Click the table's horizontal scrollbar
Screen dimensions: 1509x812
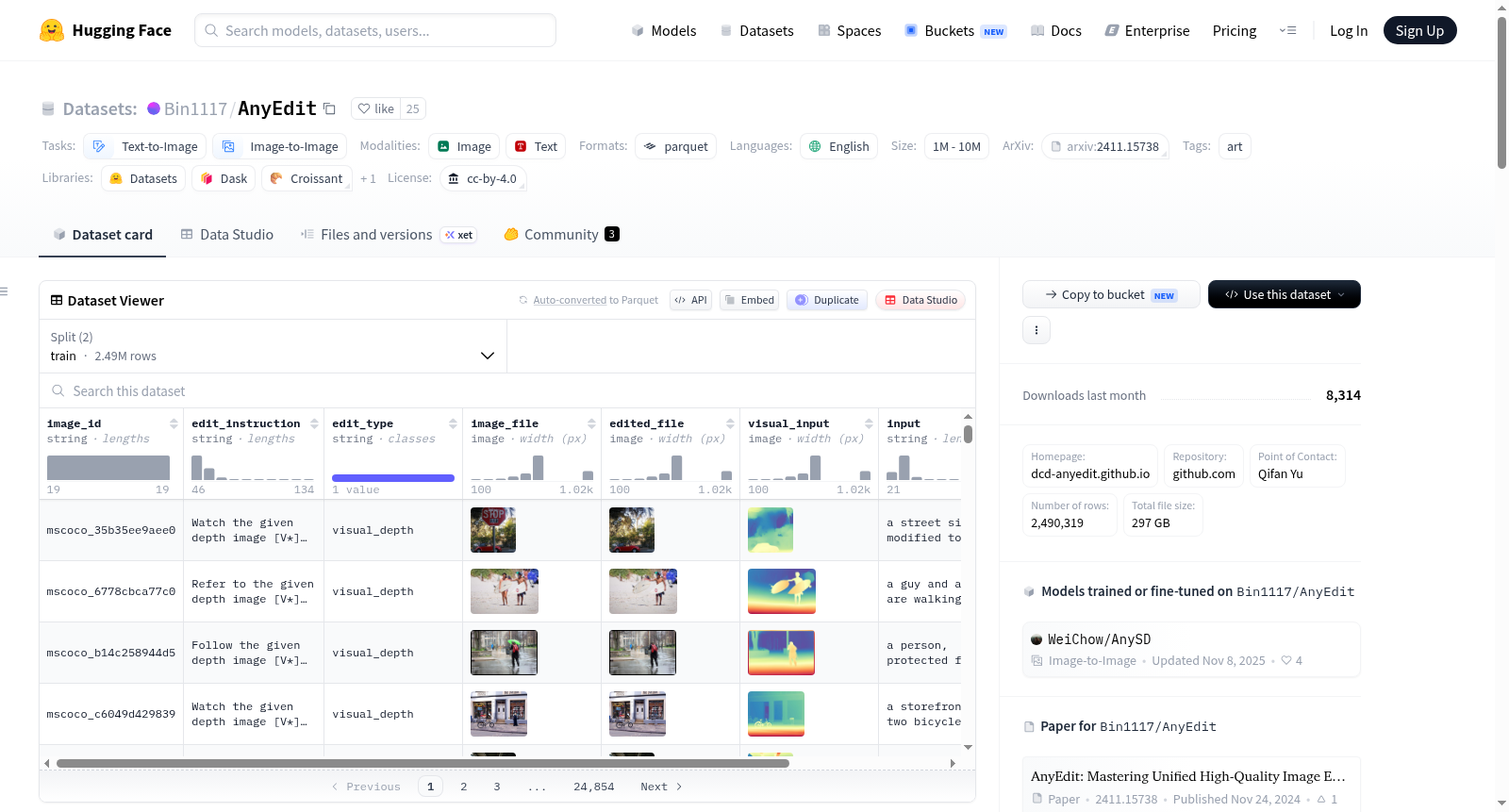423,763
